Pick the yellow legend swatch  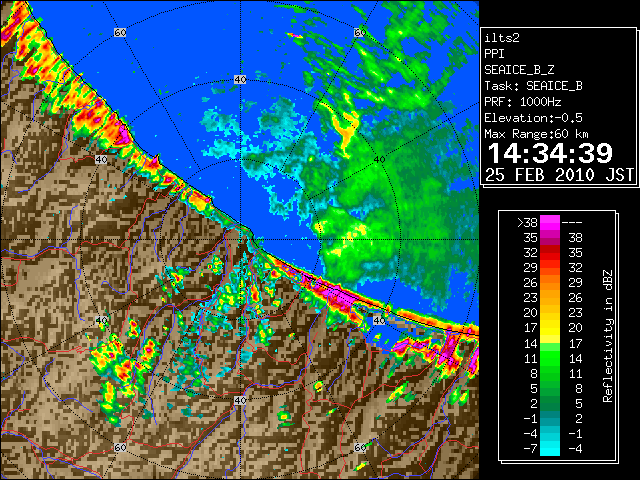point(550,328)
